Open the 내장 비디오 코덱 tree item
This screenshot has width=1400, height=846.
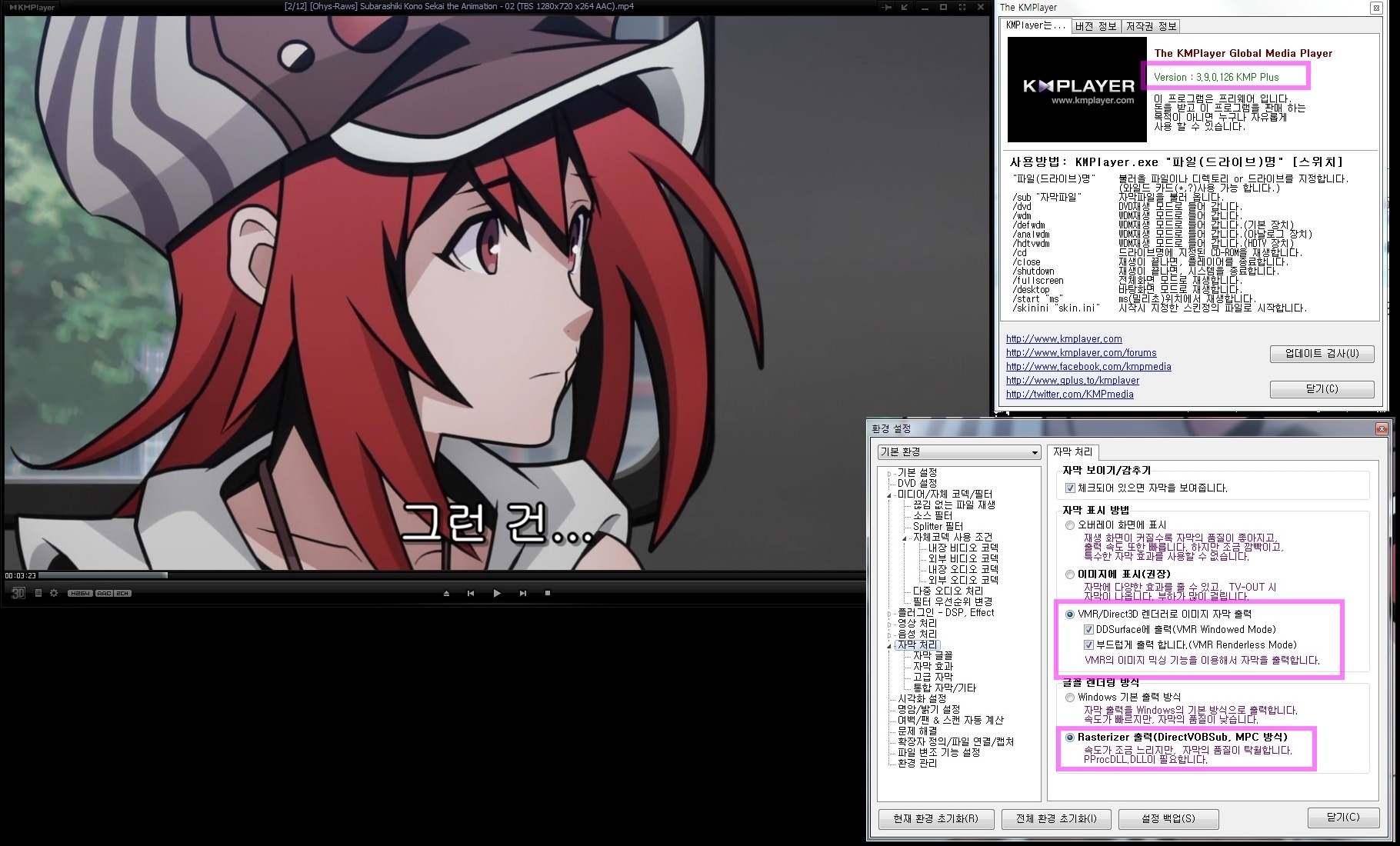pyautogui.click(x=963, y=548)
